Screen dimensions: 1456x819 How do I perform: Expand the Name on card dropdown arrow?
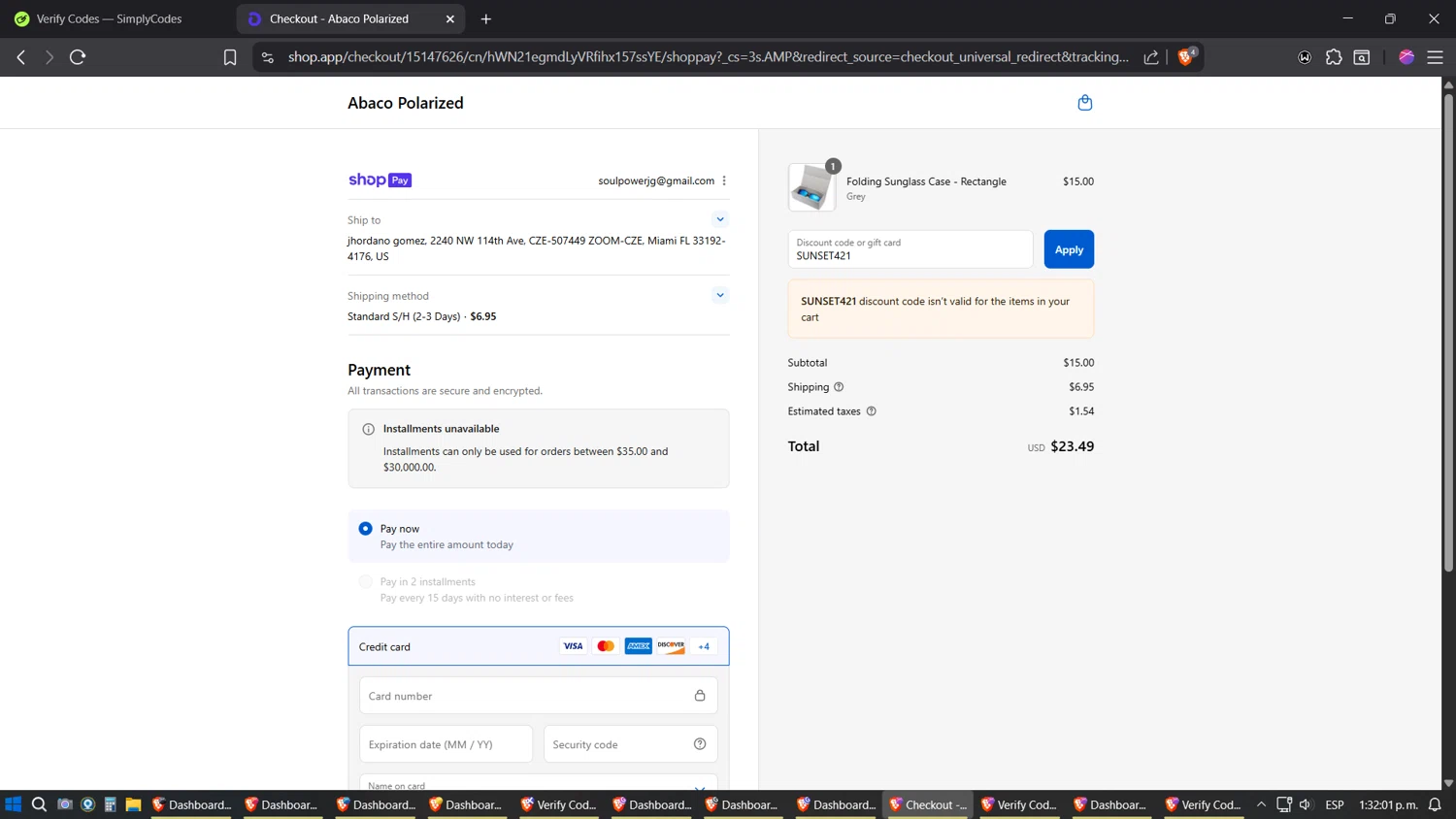[700, 786]
